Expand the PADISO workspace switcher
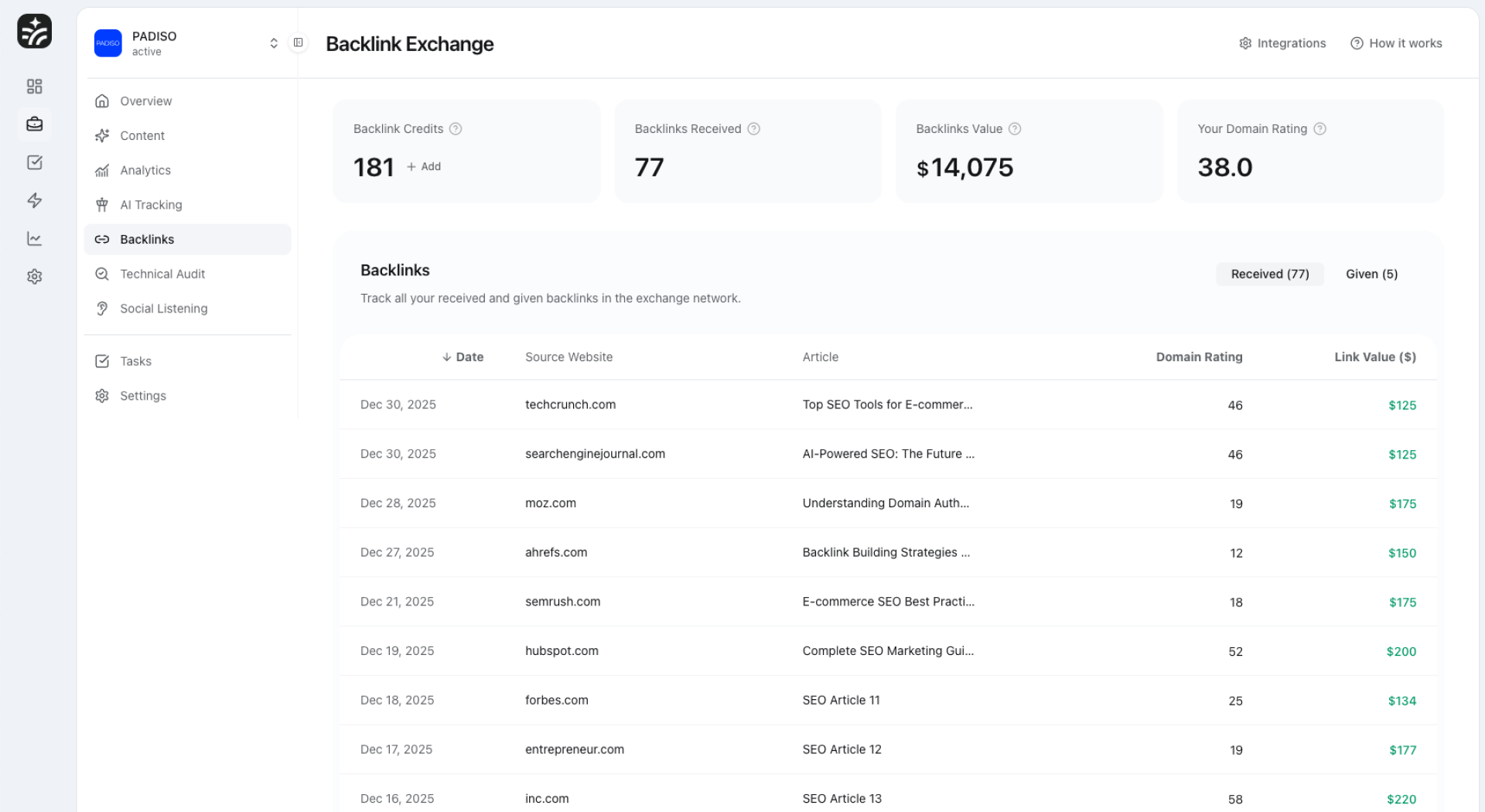Viewport: 1485px width, 812px height. 273,43
